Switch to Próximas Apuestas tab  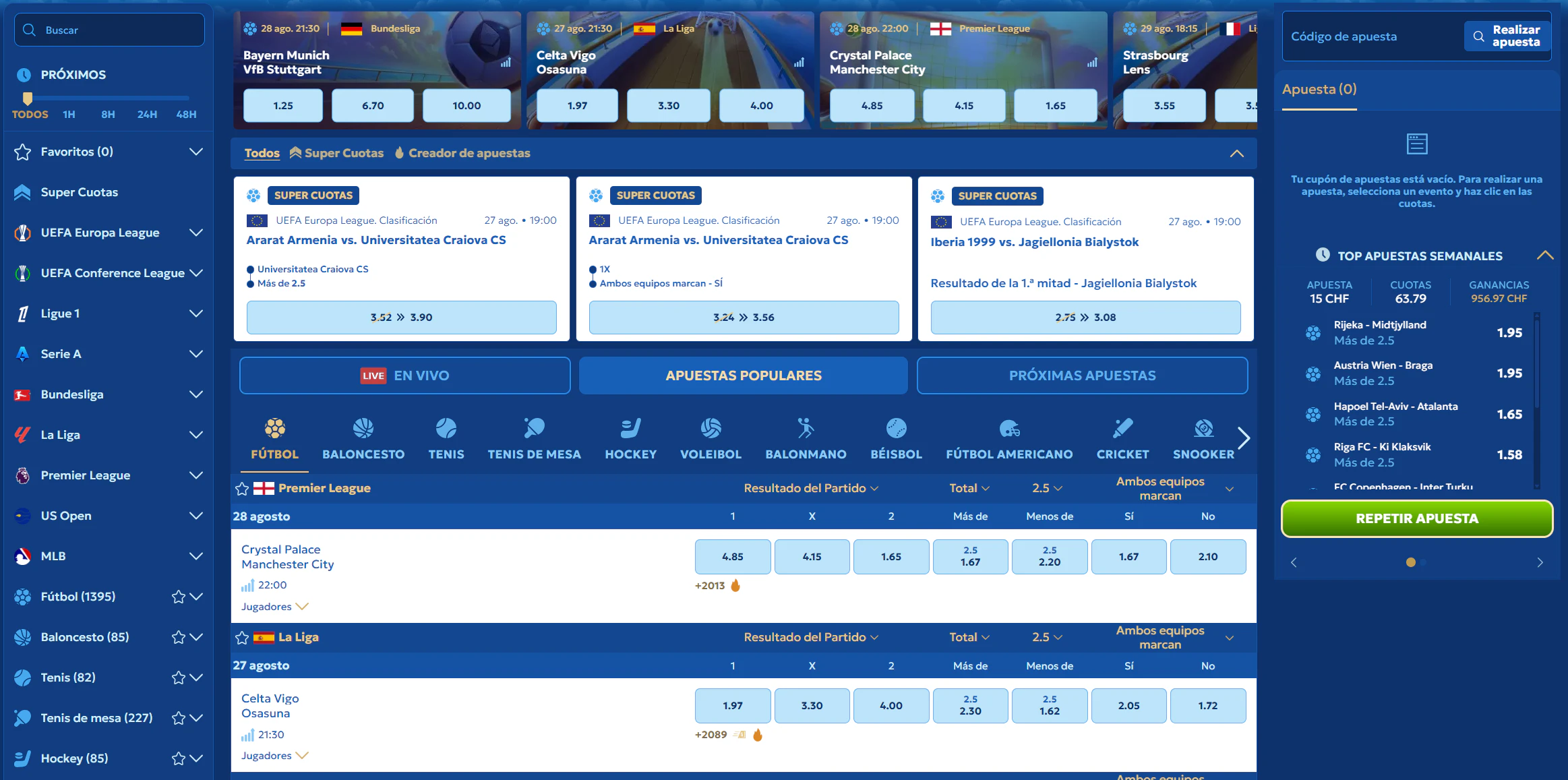pyautogui.click(x=1082, y=376)
